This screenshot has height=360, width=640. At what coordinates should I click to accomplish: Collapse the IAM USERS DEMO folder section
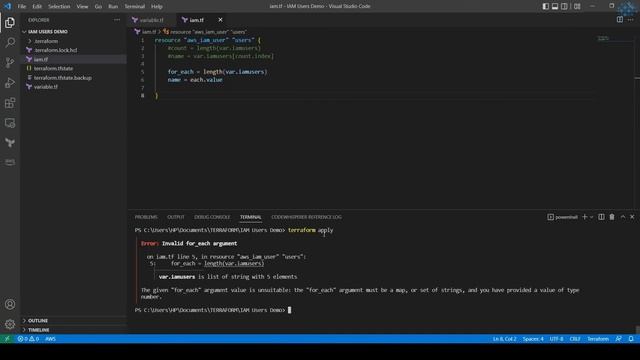click(x=74, y=31)
